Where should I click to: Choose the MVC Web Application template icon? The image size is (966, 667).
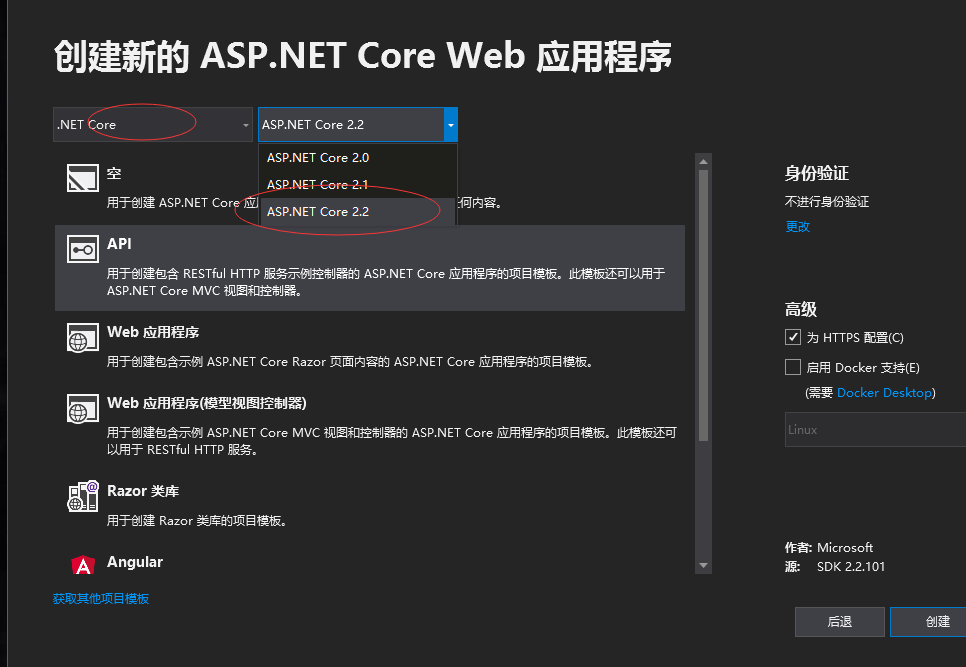point(82,407)
